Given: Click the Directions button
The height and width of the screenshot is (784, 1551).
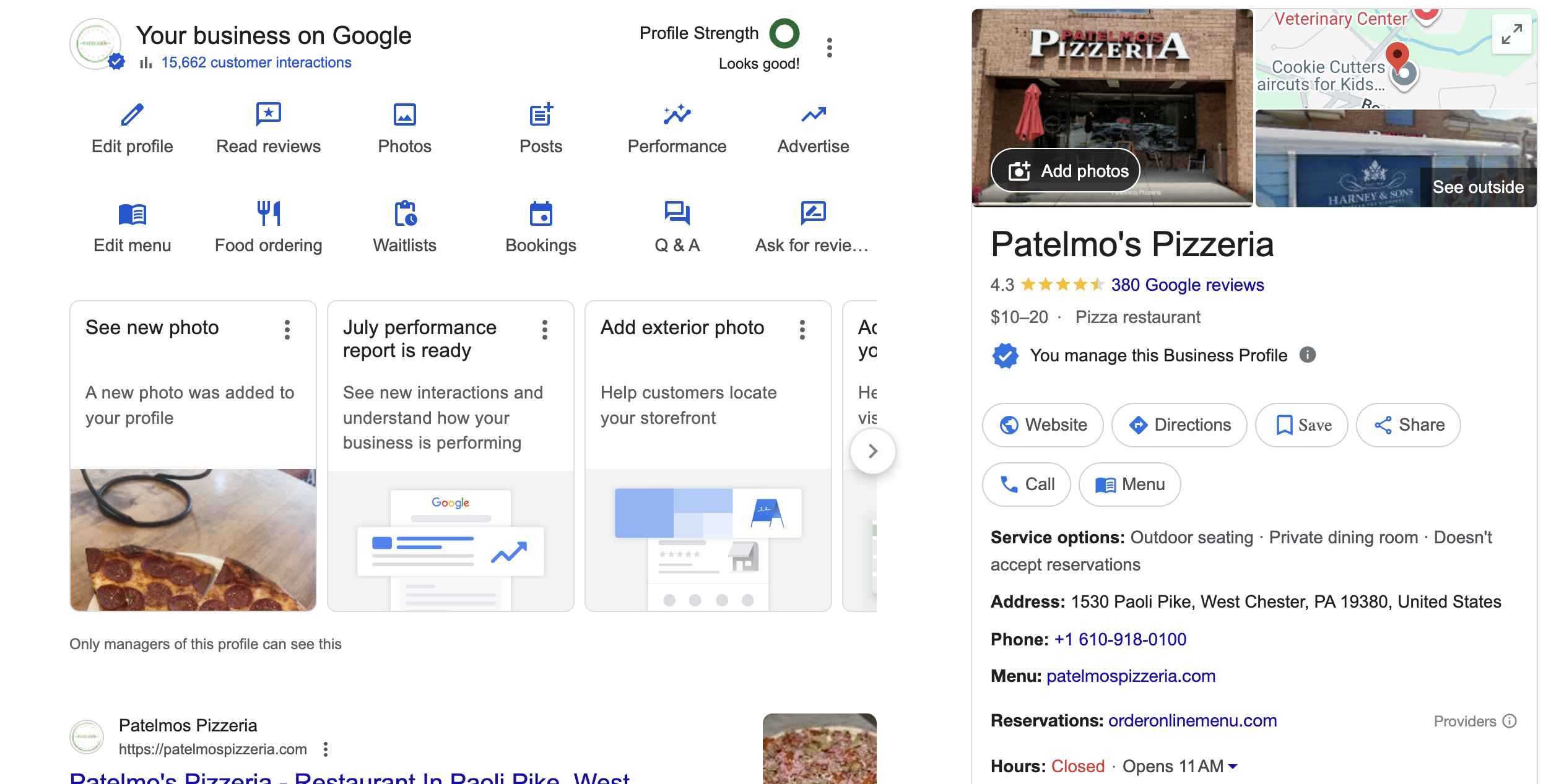Looking at the screenshot, I should click(x=1179, y=425).
